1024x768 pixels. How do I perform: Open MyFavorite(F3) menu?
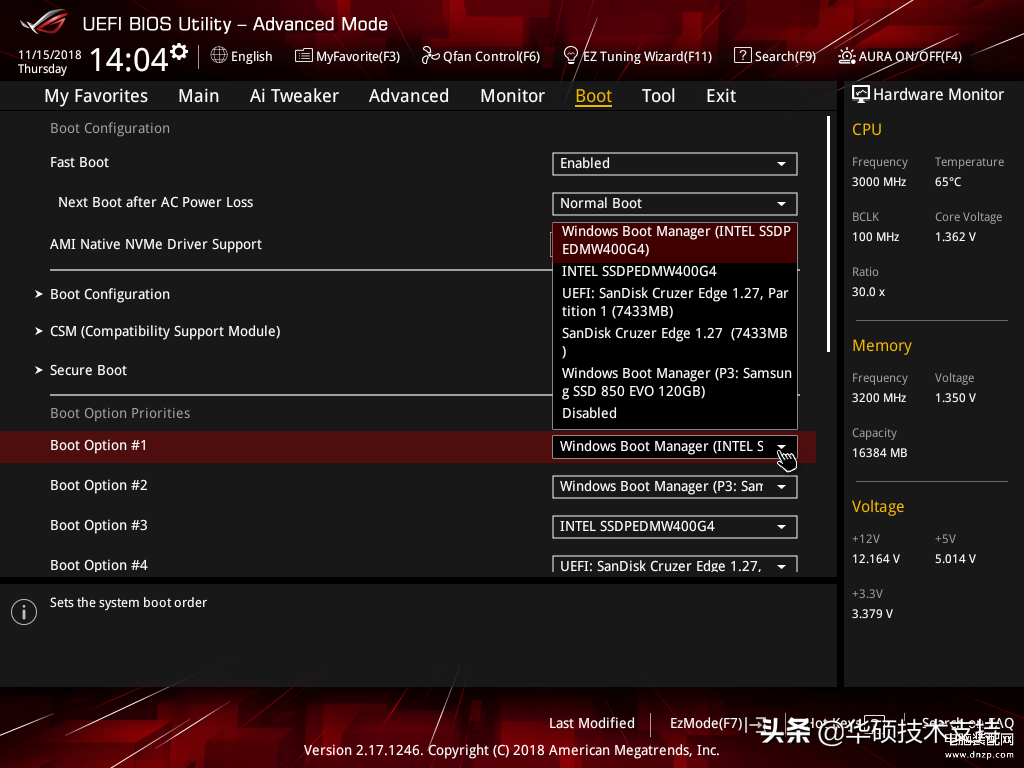(x=347, y=56)
